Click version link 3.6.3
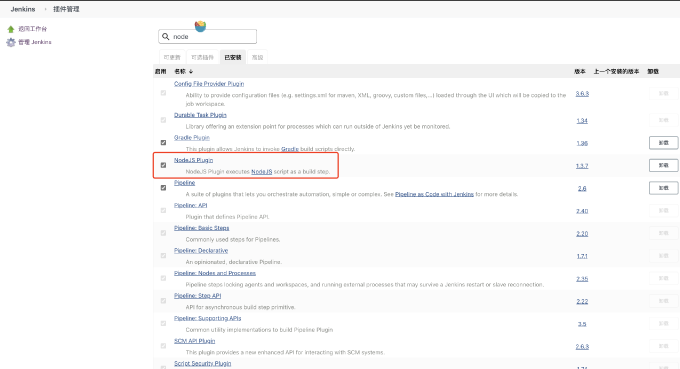The height and width of the screenshot is (369, 680). (582, 94)
